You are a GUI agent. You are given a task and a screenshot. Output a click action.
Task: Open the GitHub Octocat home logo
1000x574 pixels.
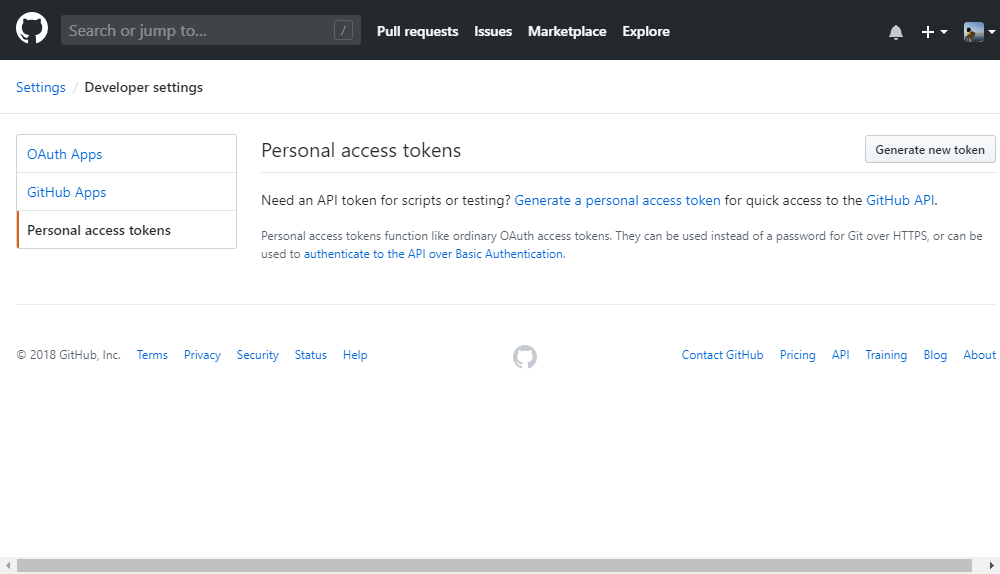(x=32, y=29)
